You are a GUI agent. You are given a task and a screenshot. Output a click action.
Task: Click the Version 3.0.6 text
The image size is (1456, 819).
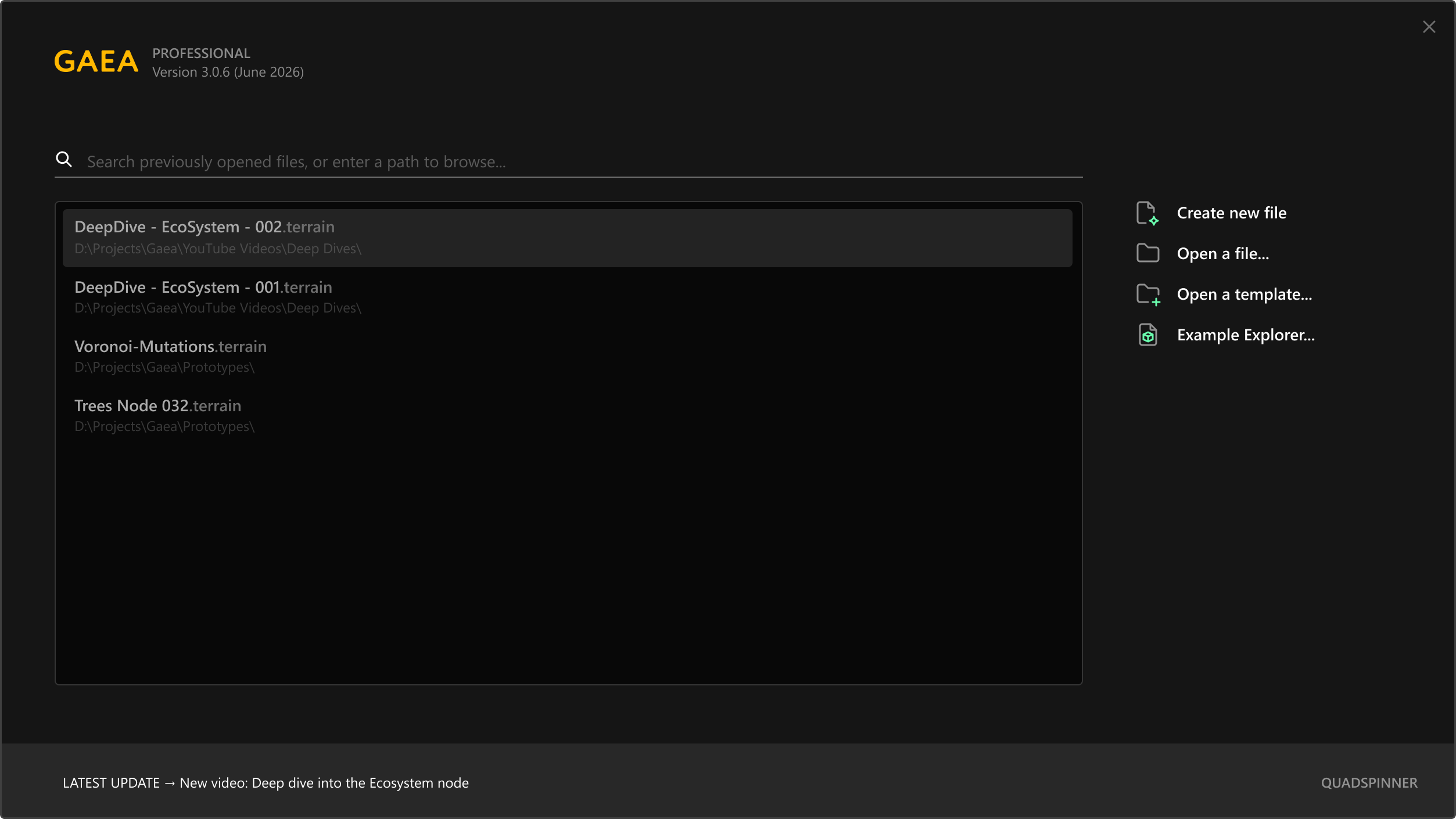228,72
